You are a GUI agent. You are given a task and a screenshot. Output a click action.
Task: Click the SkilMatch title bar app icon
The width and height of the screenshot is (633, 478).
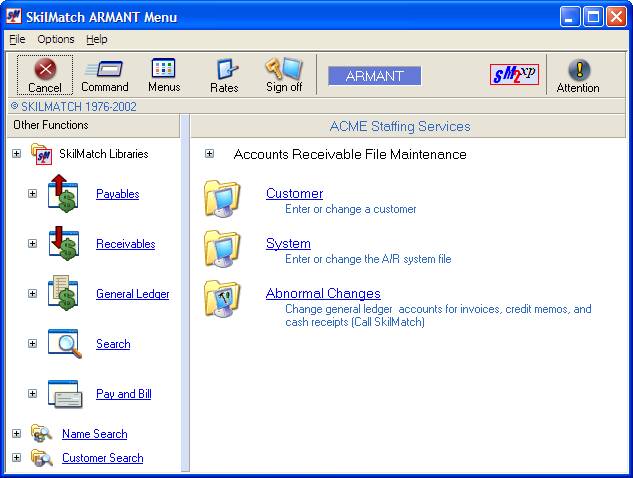(14, 17)
